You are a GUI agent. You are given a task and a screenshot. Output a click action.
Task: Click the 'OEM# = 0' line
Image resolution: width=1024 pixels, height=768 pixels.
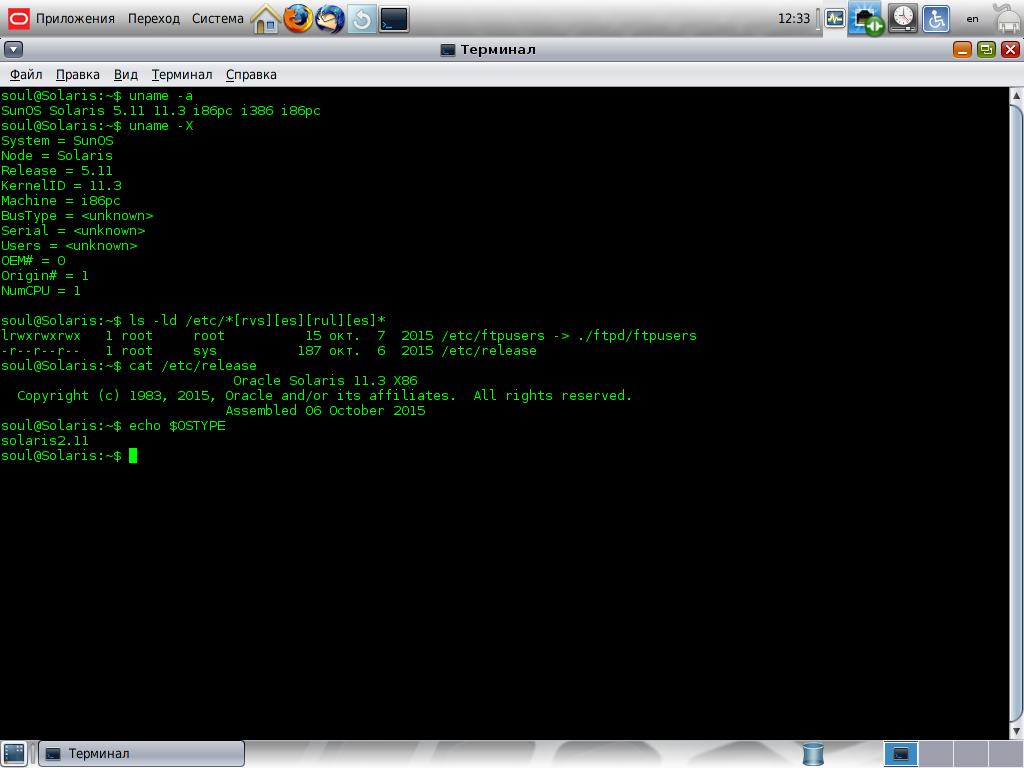pos(33,261)
